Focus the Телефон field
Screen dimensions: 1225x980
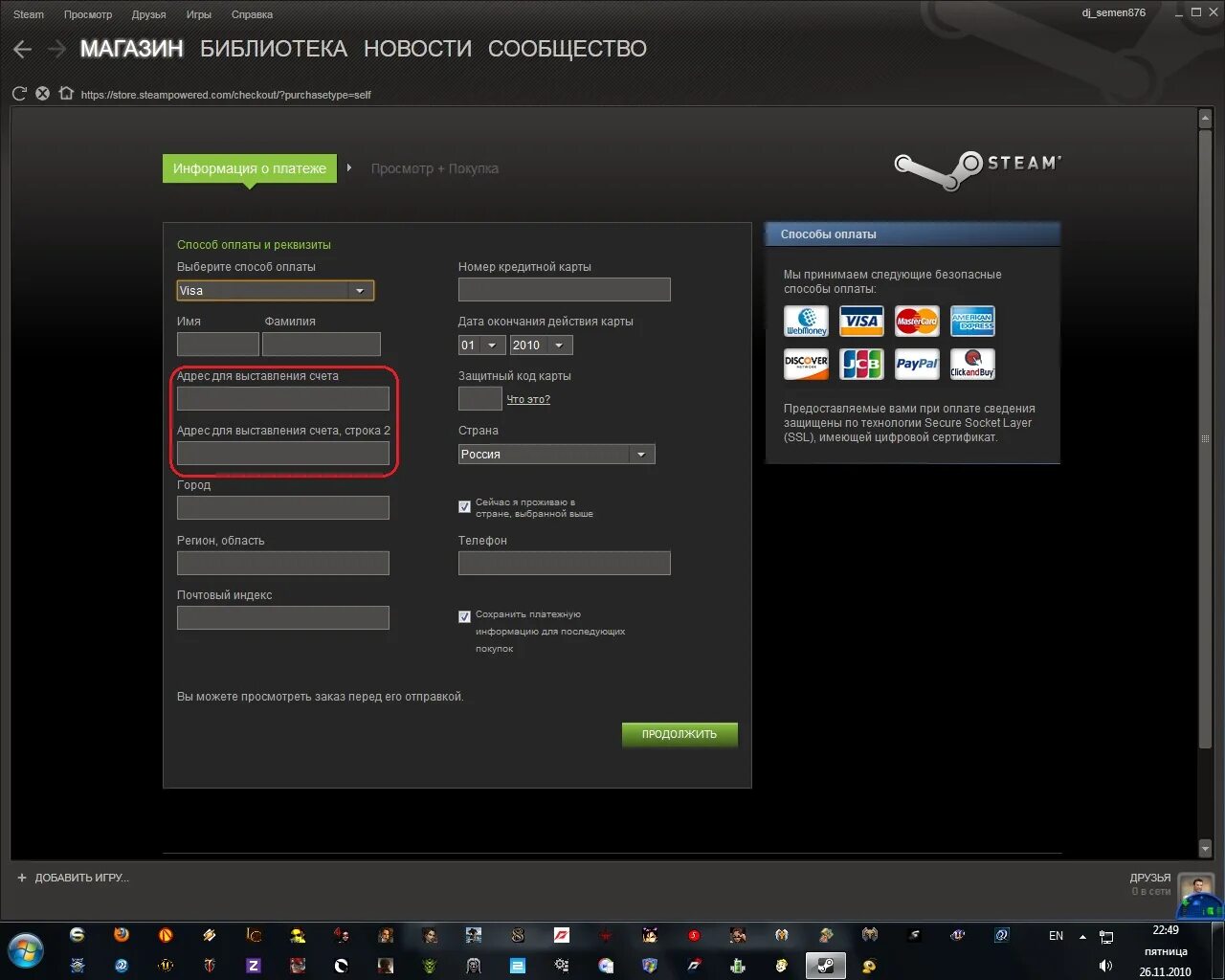[x=565, y=563]
